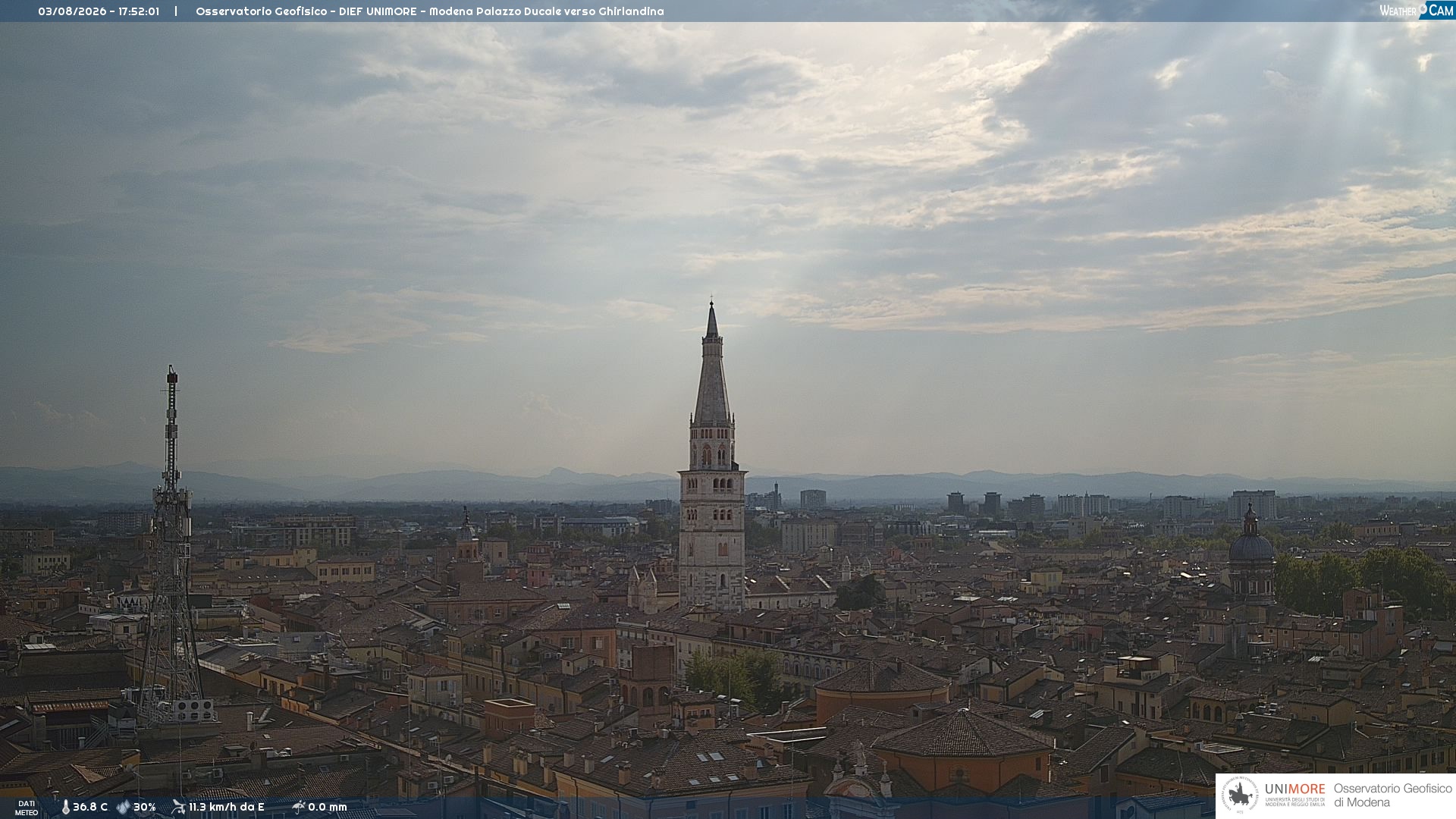Click the humidity droplets icon
The image size is (1456, 819).
(123, 807)
